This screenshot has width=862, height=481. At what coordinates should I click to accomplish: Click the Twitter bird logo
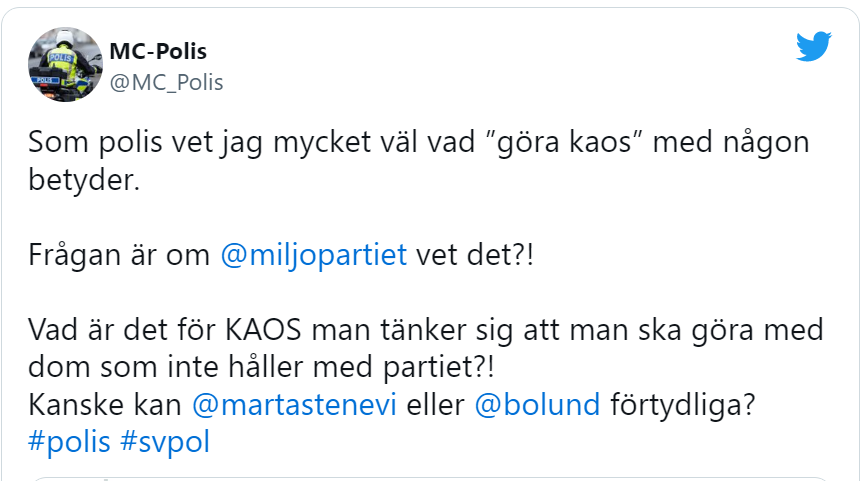814,47
